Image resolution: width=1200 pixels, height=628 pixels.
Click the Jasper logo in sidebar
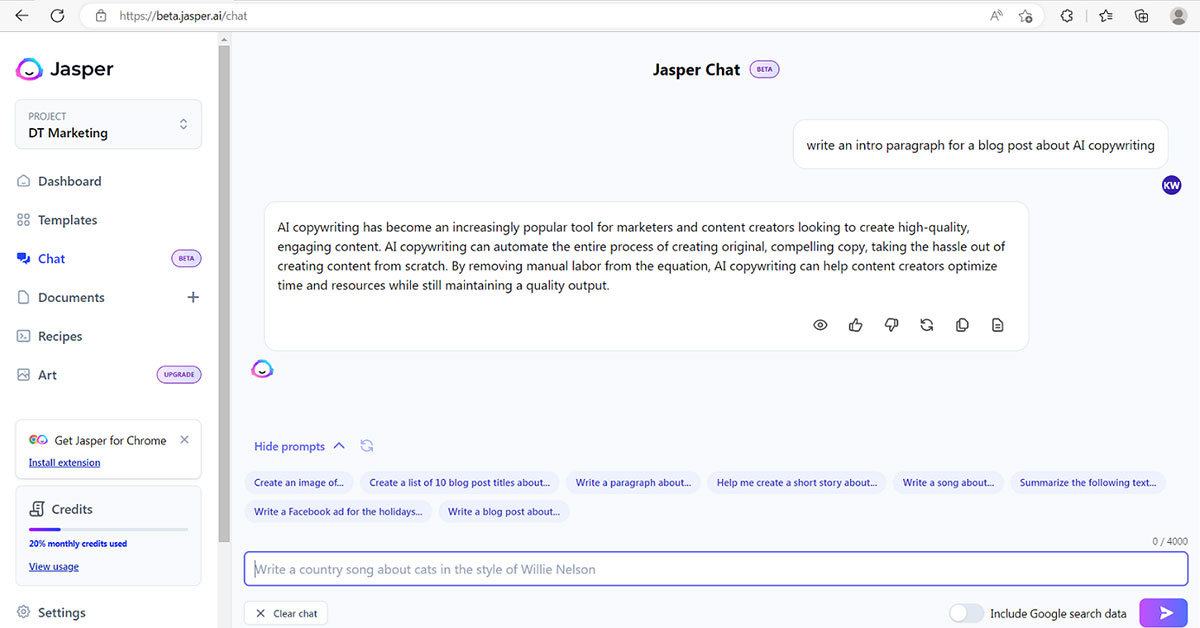click(65, 69)
